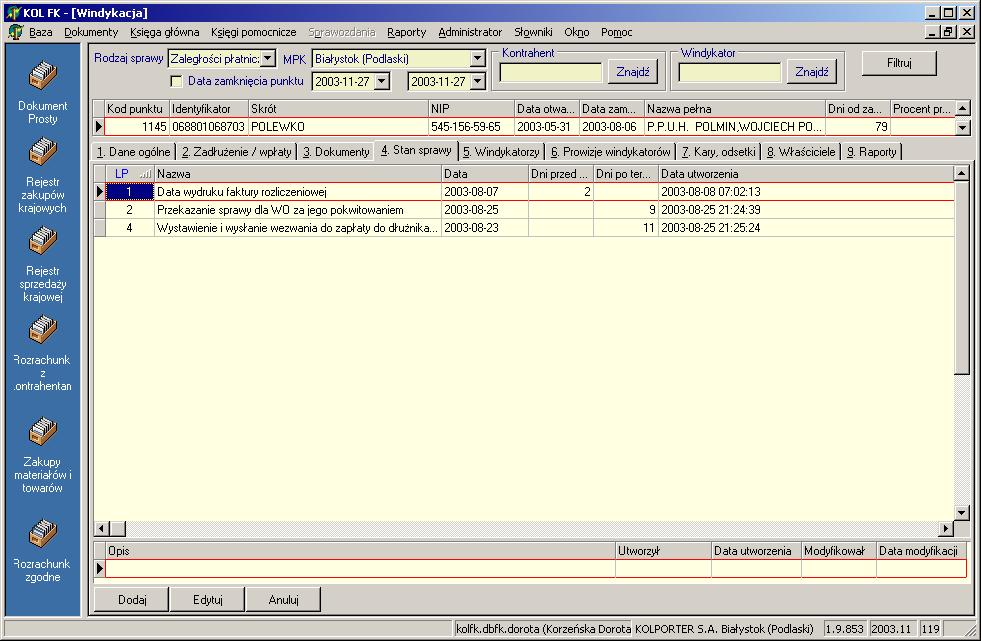Switch to 8. Właściciele tab
Screen dimensions: 981x641
801,152
